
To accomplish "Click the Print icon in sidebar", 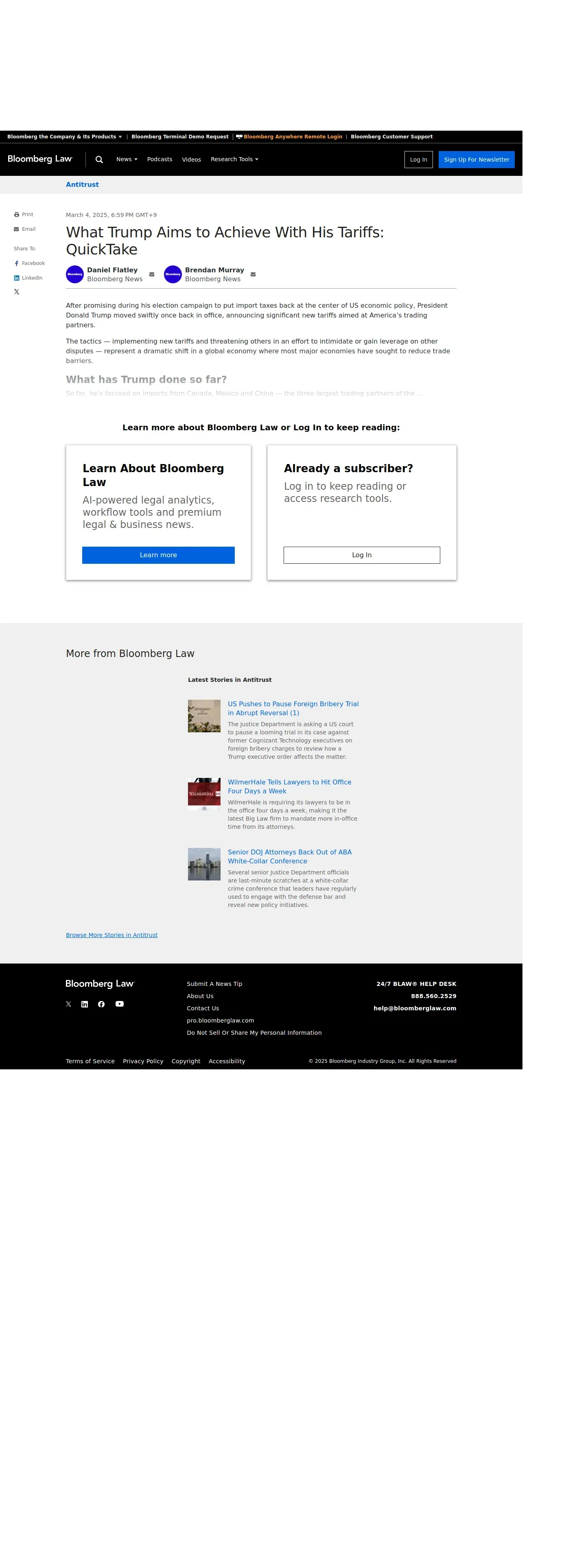I will pyautogui.click(x=16, y=214).
